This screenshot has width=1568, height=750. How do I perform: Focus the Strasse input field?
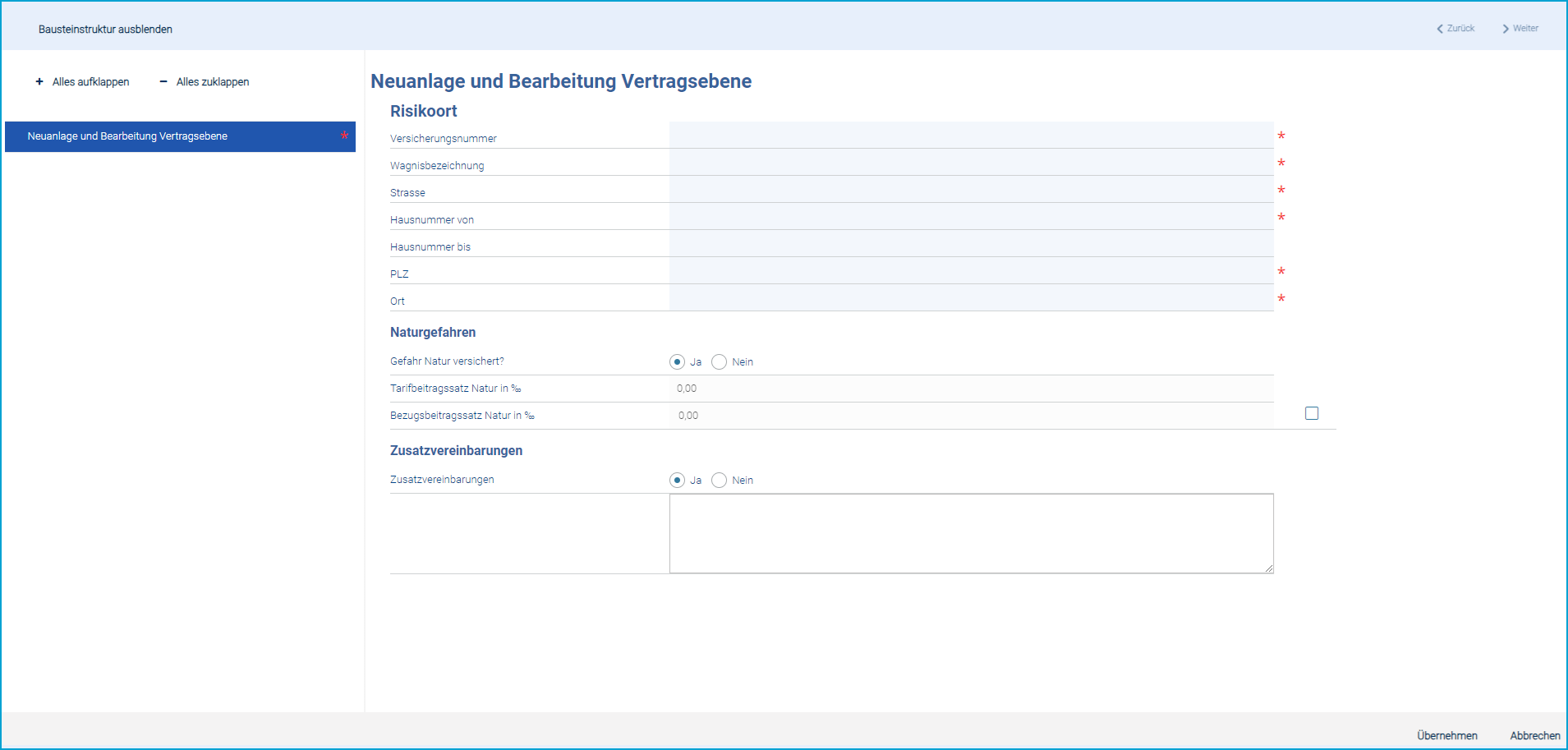point(971,190)
